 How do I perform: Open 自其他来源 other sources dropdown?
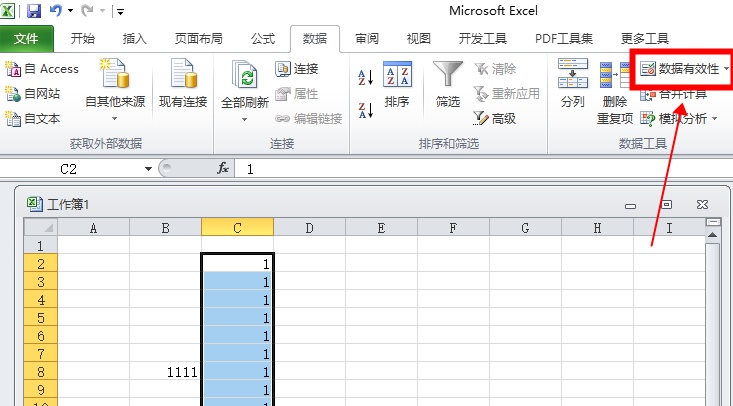115,90
